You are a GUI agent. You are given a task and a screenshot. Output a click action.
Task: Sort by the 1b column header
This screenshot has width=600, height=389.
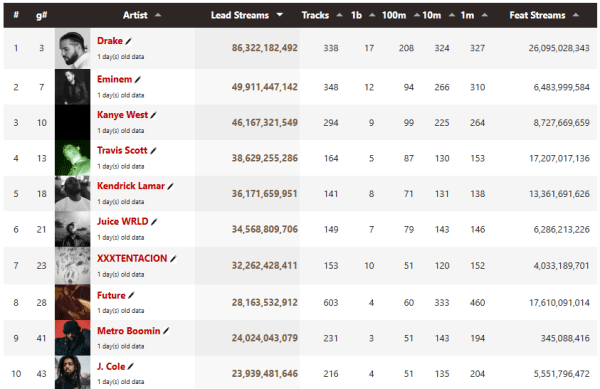point(356,15)
